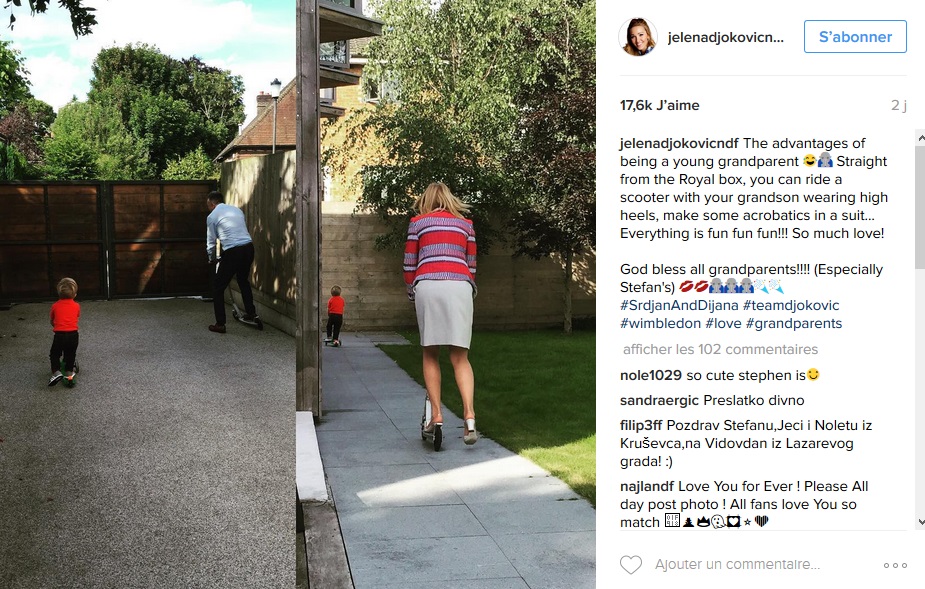Open #love hashtag
Screen dimensions: 925x589
click(x=723, y=323)
